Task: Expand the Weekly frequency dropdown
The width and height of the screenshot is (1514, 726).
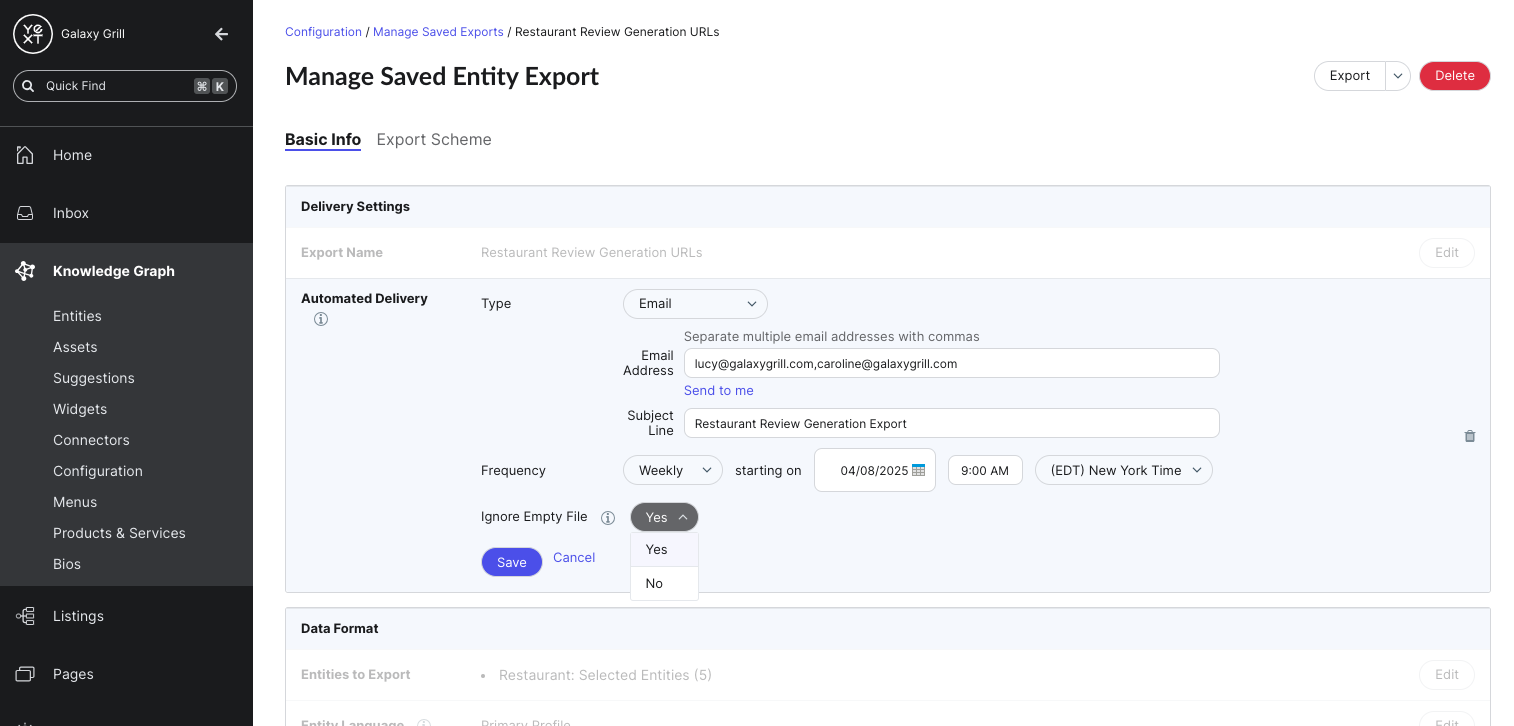Action: [673, 470]
